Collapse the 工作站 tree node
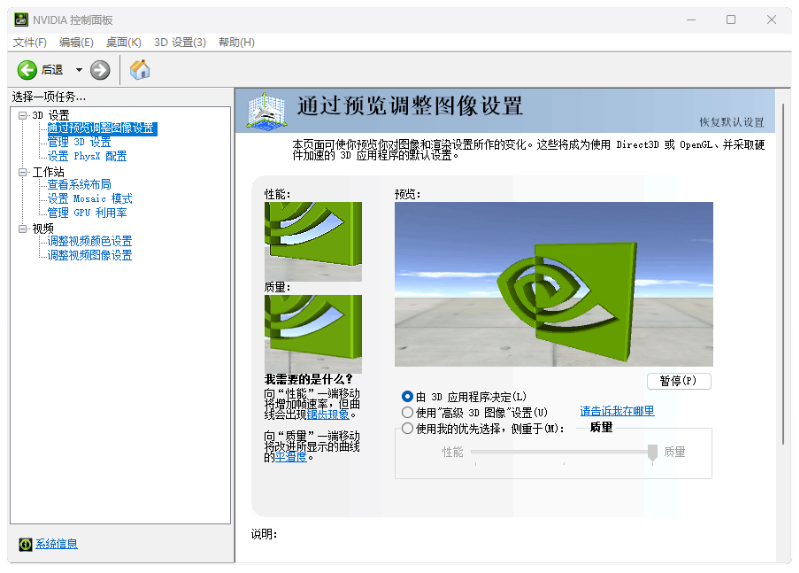799x573 pixels. click(23, 172)
